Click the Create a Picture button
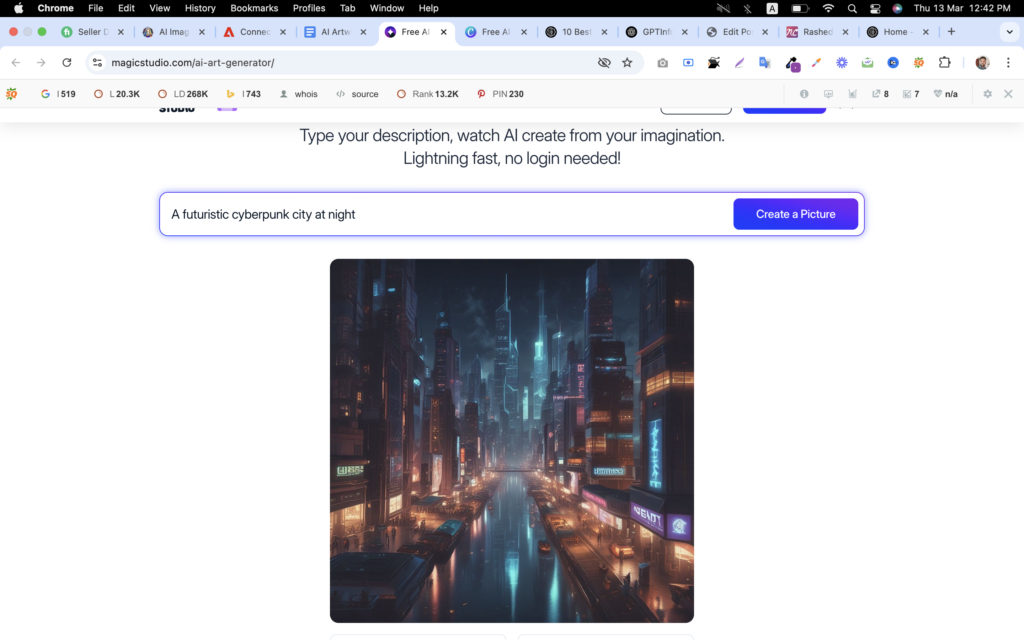This screenshot has height=640, width=1024. (795, 214)
